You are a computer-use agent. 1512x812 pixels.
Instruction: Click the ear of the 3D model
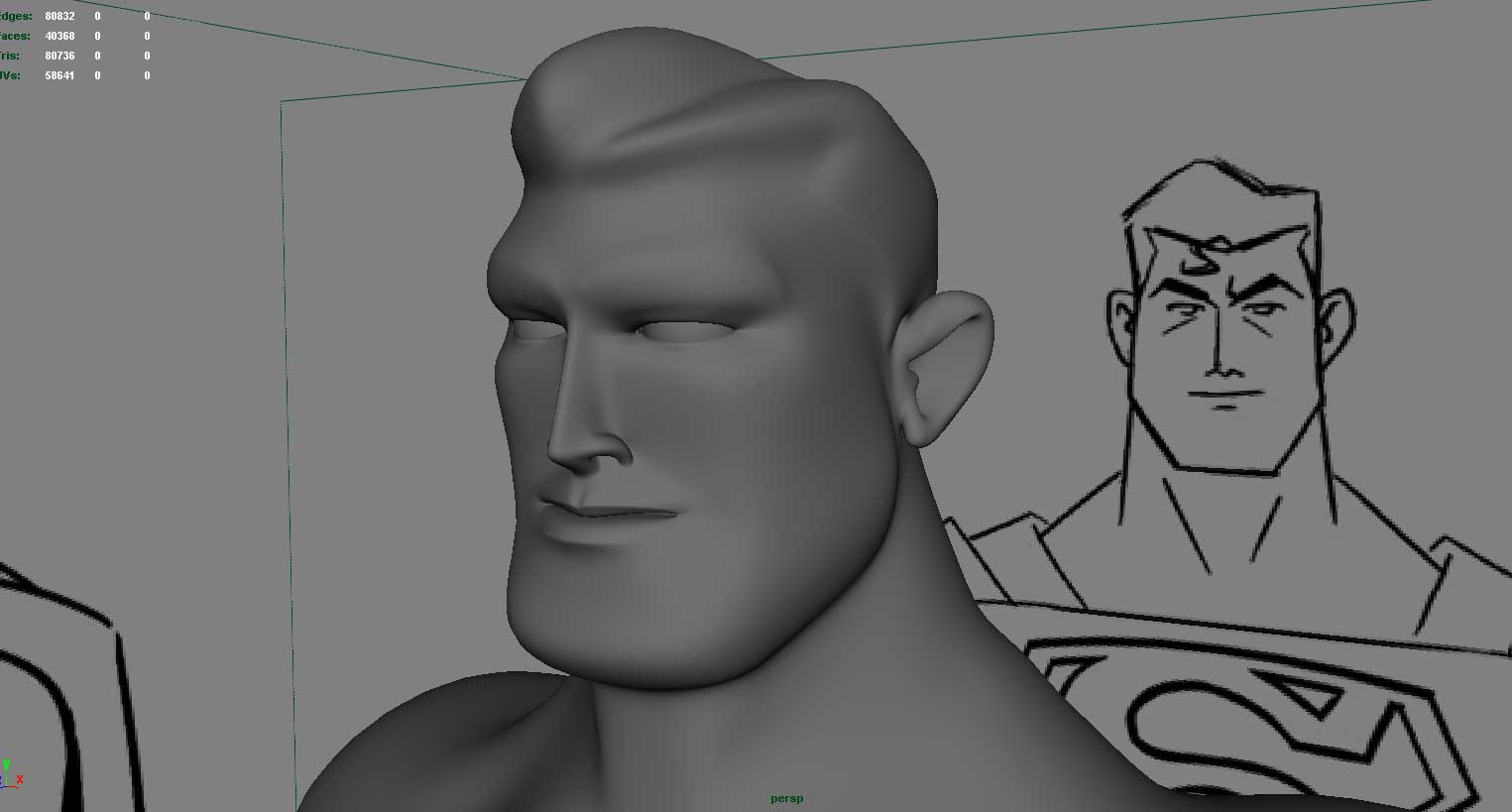click(x=947, y=367)
